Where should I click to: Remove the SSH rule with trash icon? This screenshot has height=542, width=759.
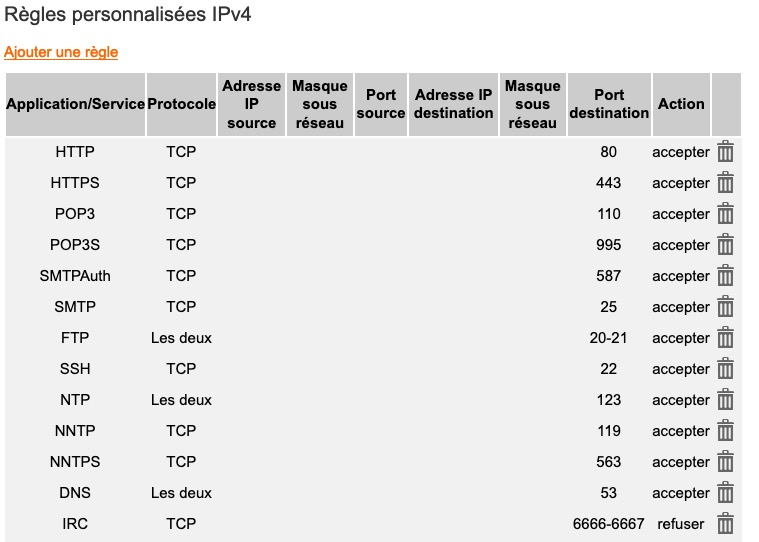[725, 368]
